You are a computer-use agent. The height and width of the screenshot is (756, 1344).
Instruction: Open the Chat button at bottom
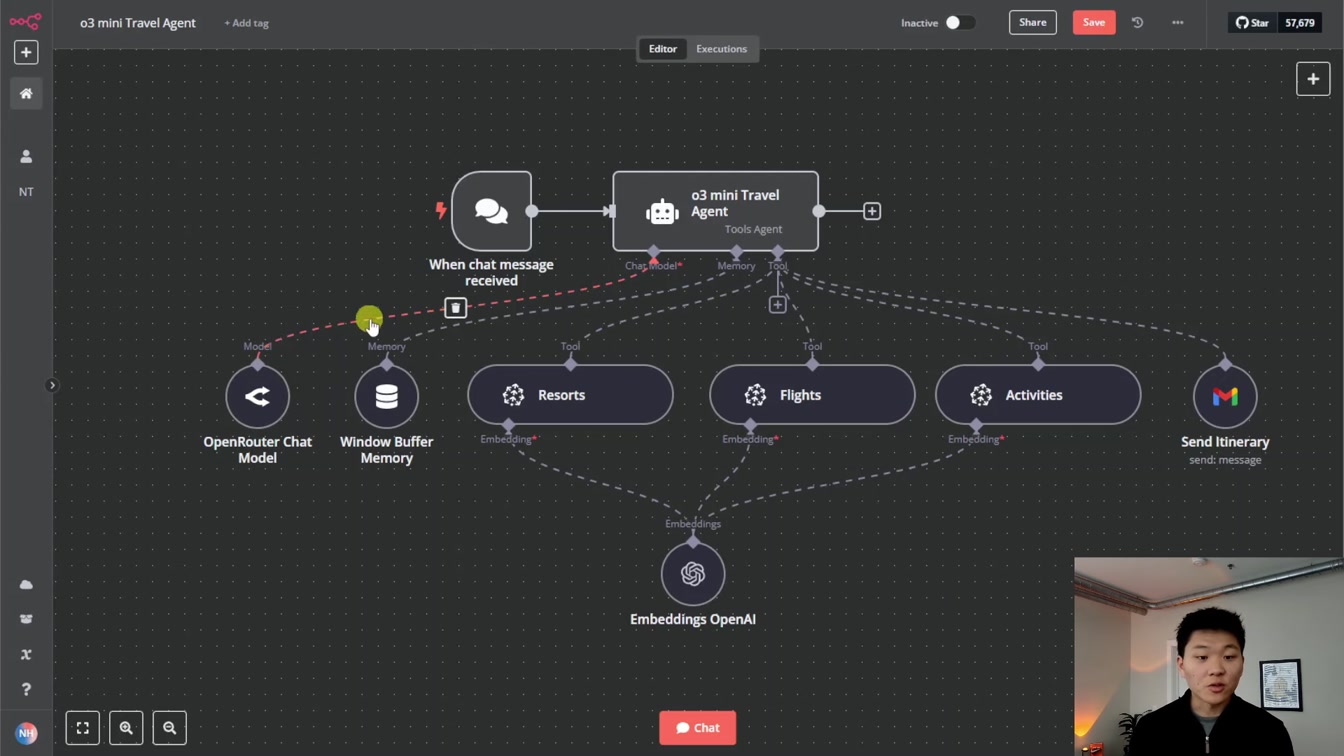(x=698, y=728)
